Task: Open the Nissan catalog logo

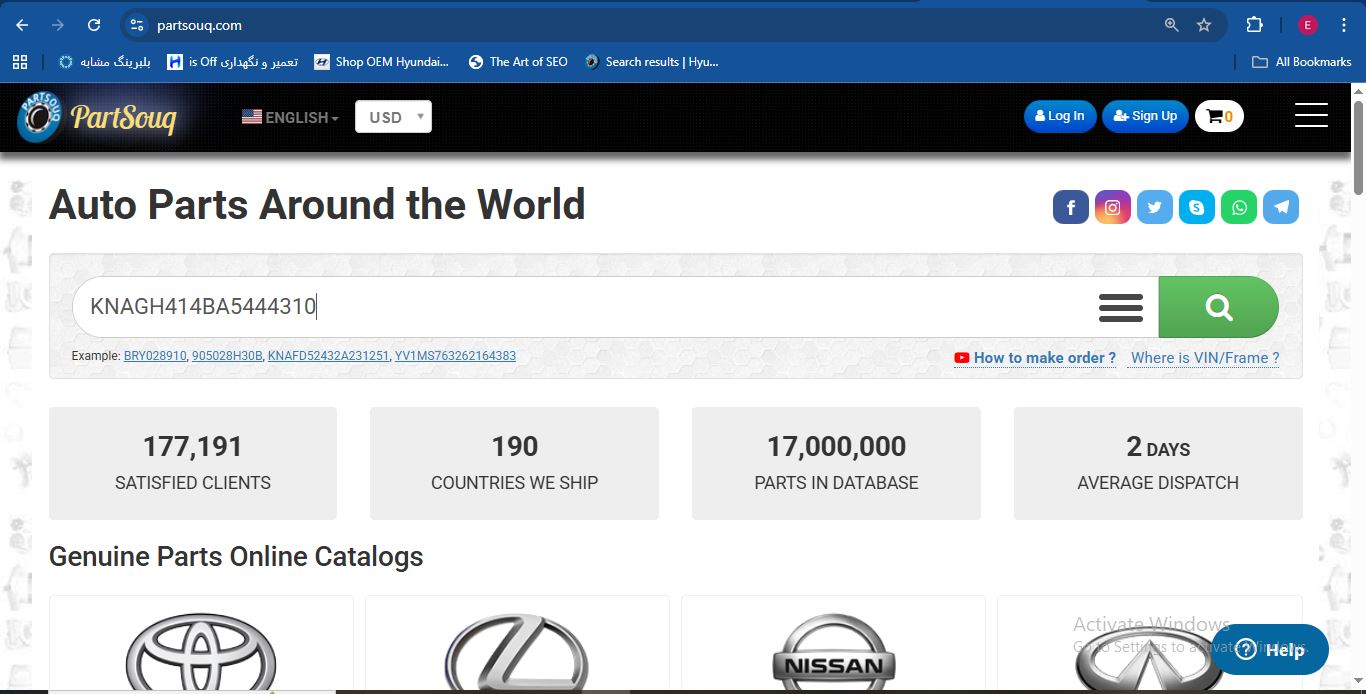Action: (x=833, y=653)
